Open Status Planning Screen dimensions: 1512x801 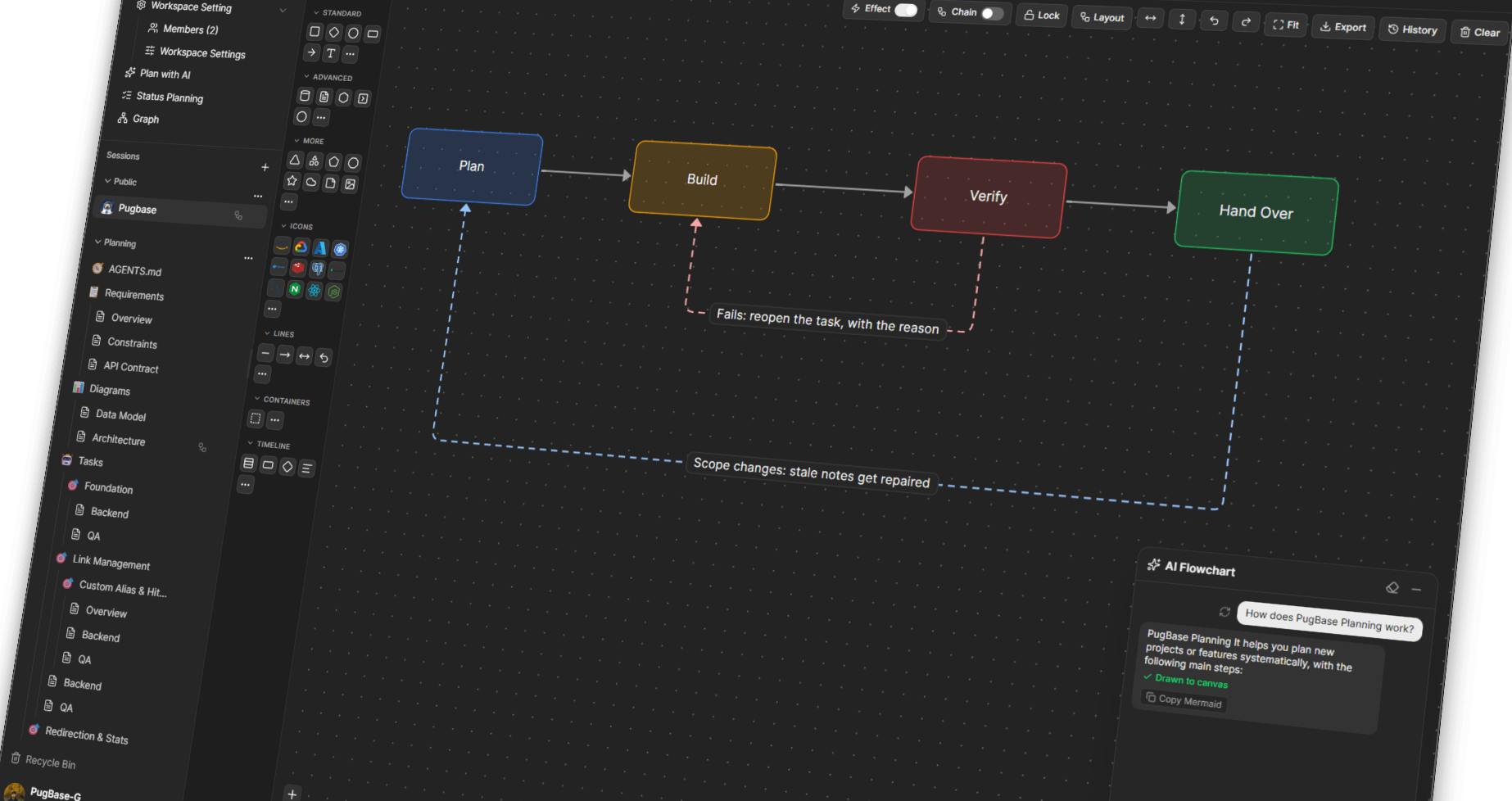click(163, 97)
